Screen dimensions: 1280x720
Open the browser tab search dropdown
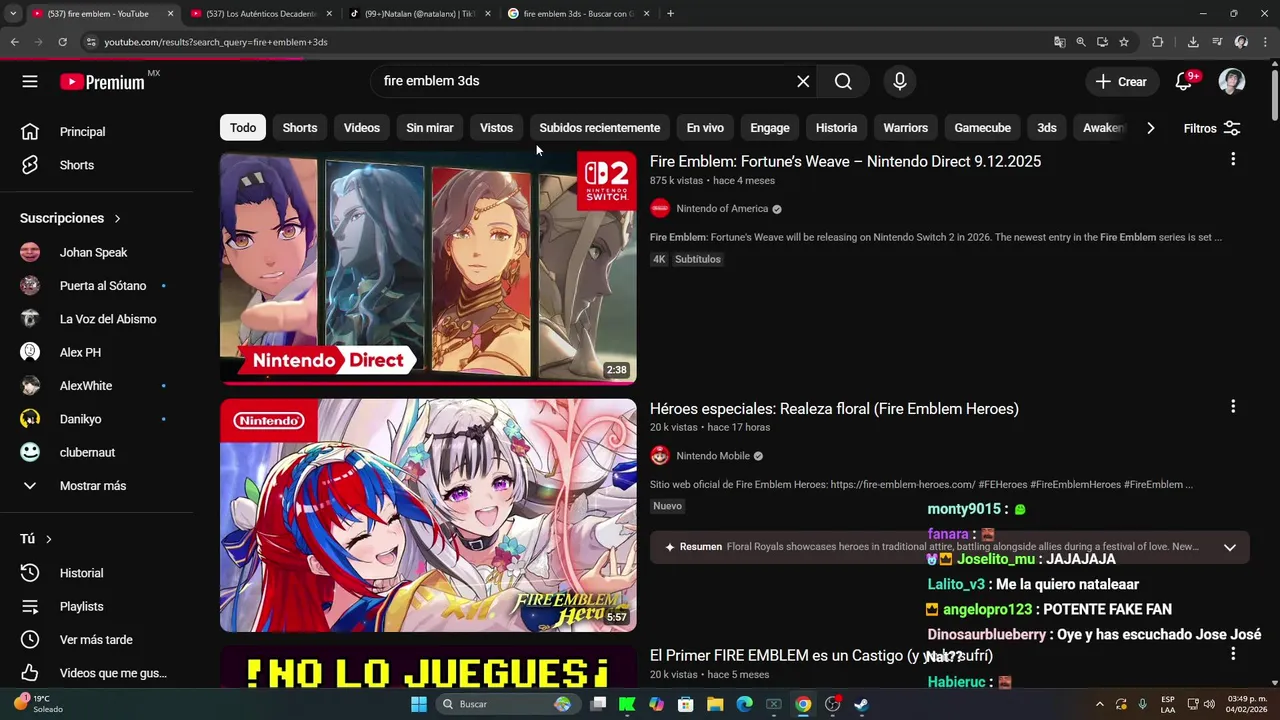(12, 14)
